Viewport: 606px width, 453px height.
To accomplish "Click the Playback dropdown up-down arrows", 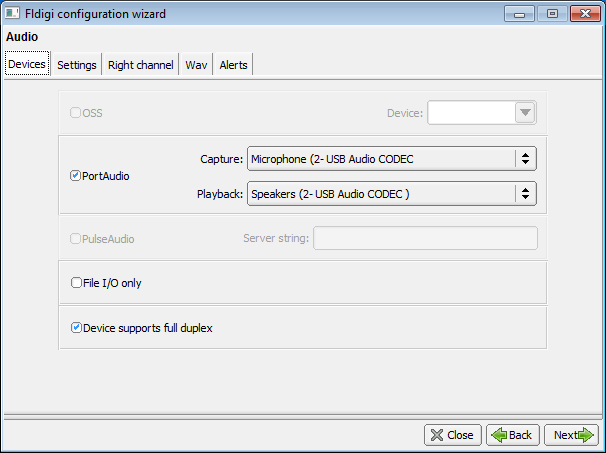I will 525,193.
